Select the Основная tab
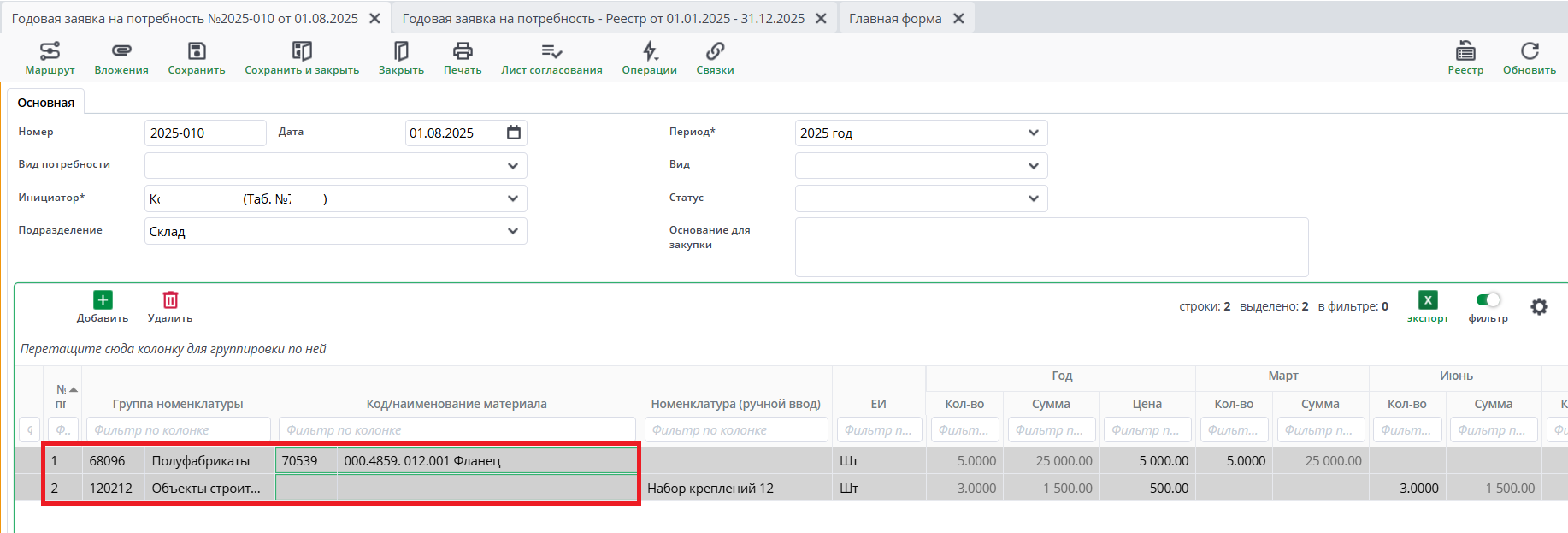1568x533 pixels. pyautogui.click(x=46, y=103)
